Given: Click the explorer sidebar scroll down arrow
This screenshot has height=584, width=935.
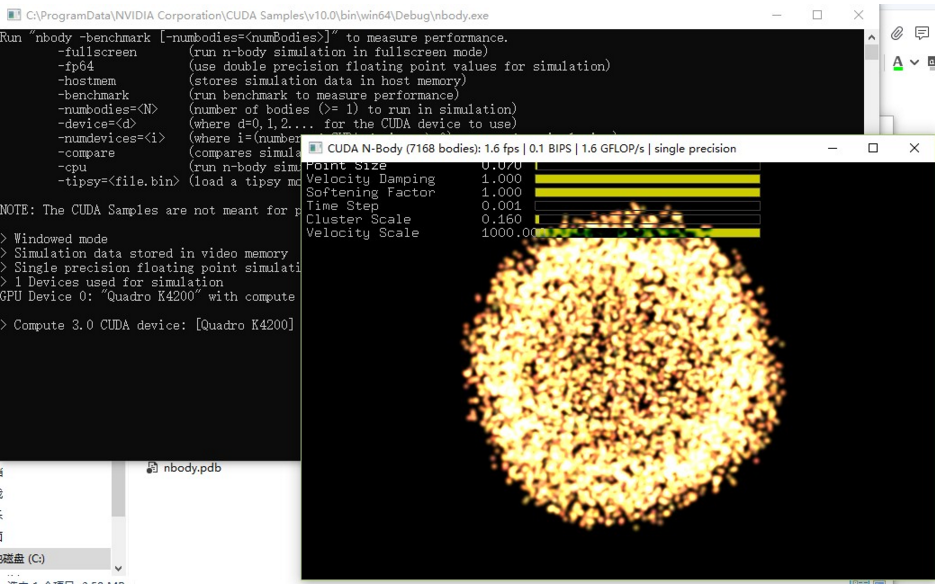Looking at the screenshot, I should click(118, 568).
